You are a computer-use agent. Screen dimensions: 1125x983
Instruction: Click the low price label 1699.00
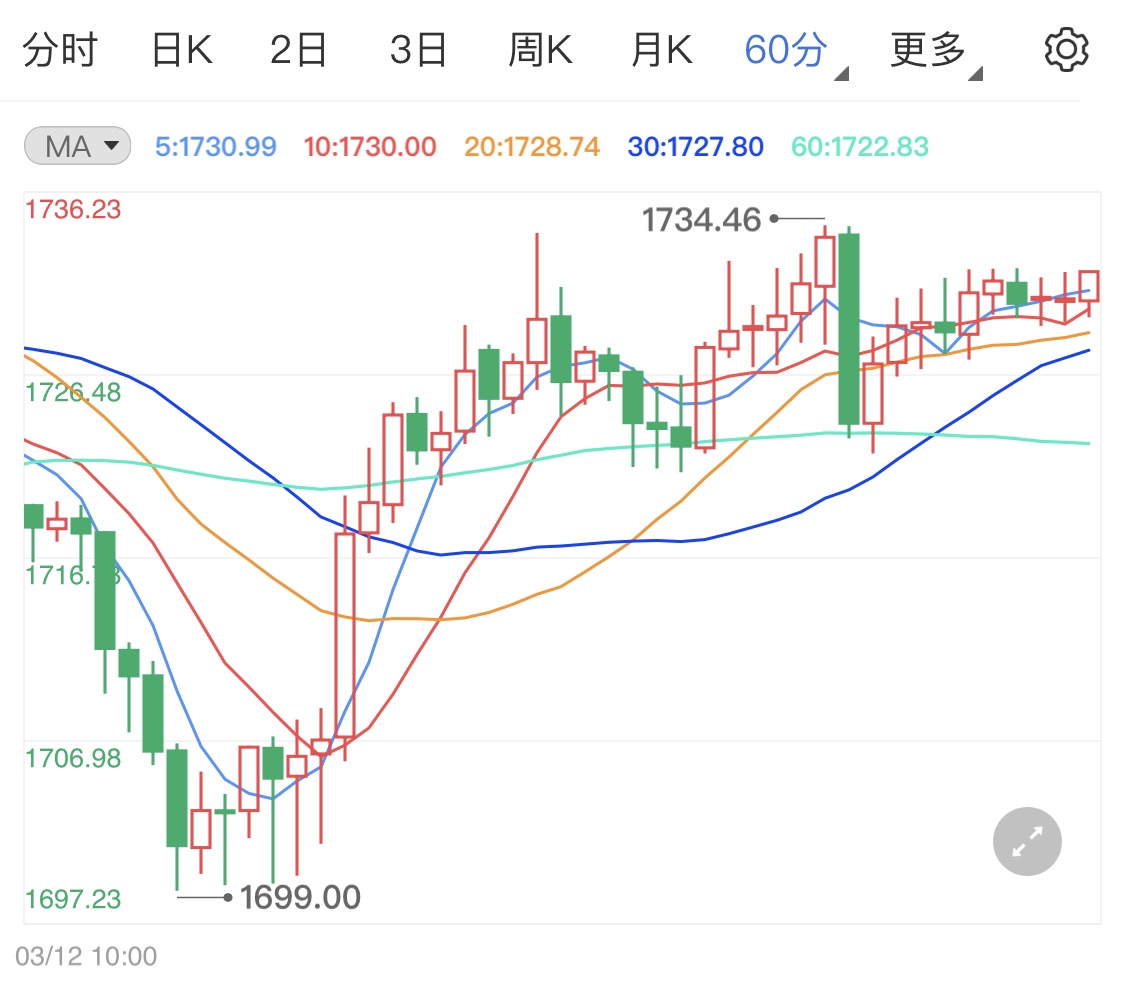(x=300, y=898)
